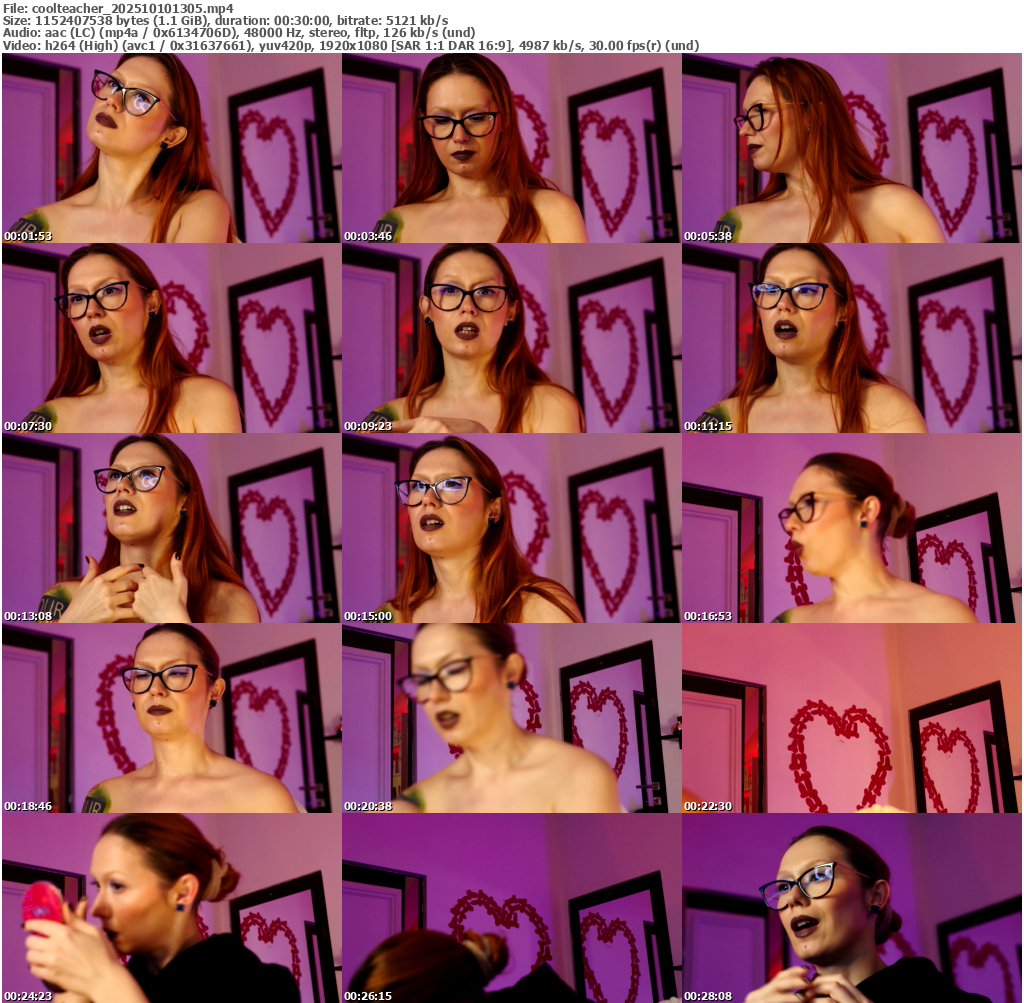Select the thumbnail timestamped 00:26:15
The height and width of the screenshot is (1003, 1024).
click(x=511, y=908)
